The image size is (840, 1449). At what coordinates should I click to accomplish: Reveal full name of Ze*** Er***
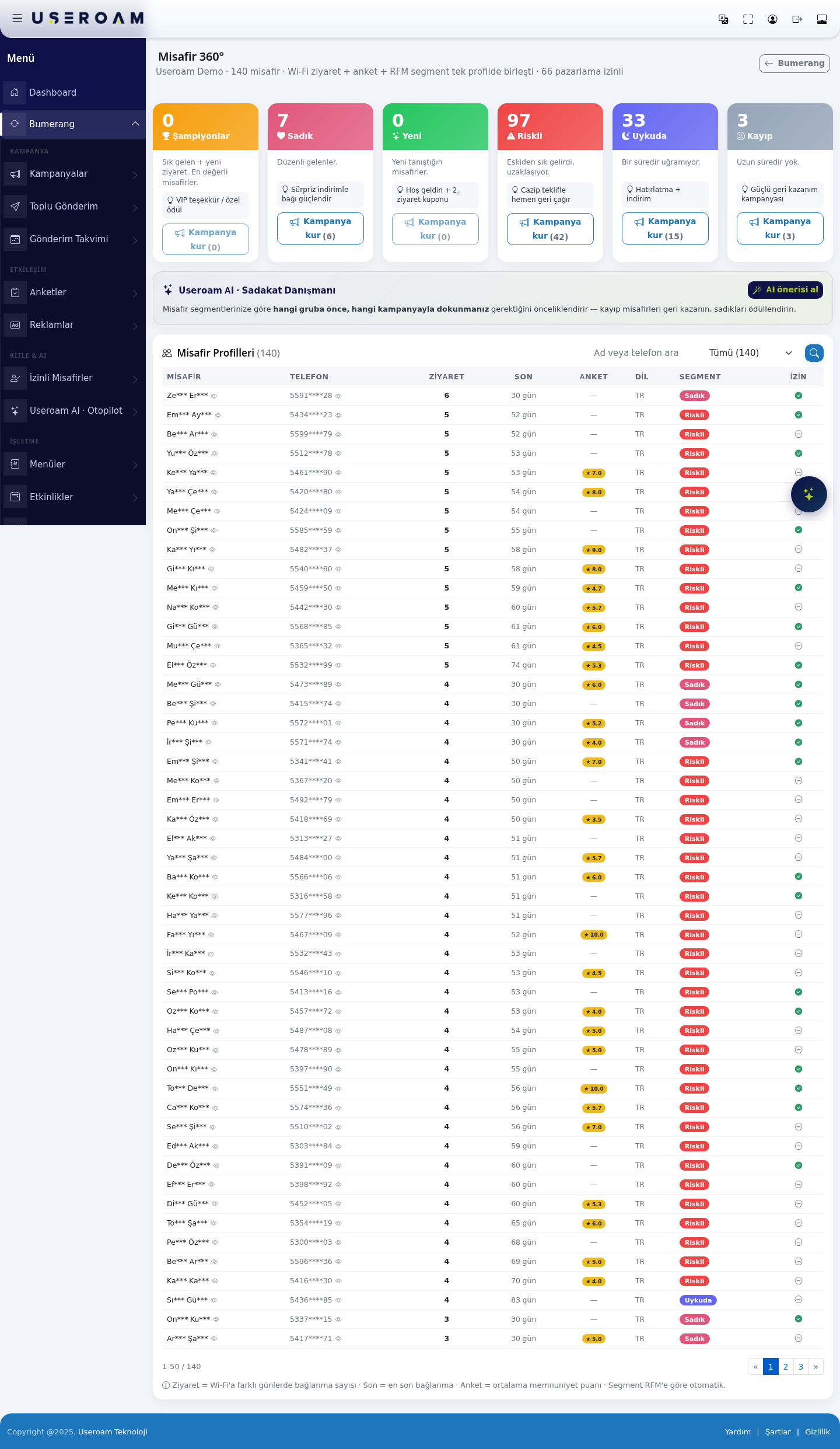(x=214, y=396)
